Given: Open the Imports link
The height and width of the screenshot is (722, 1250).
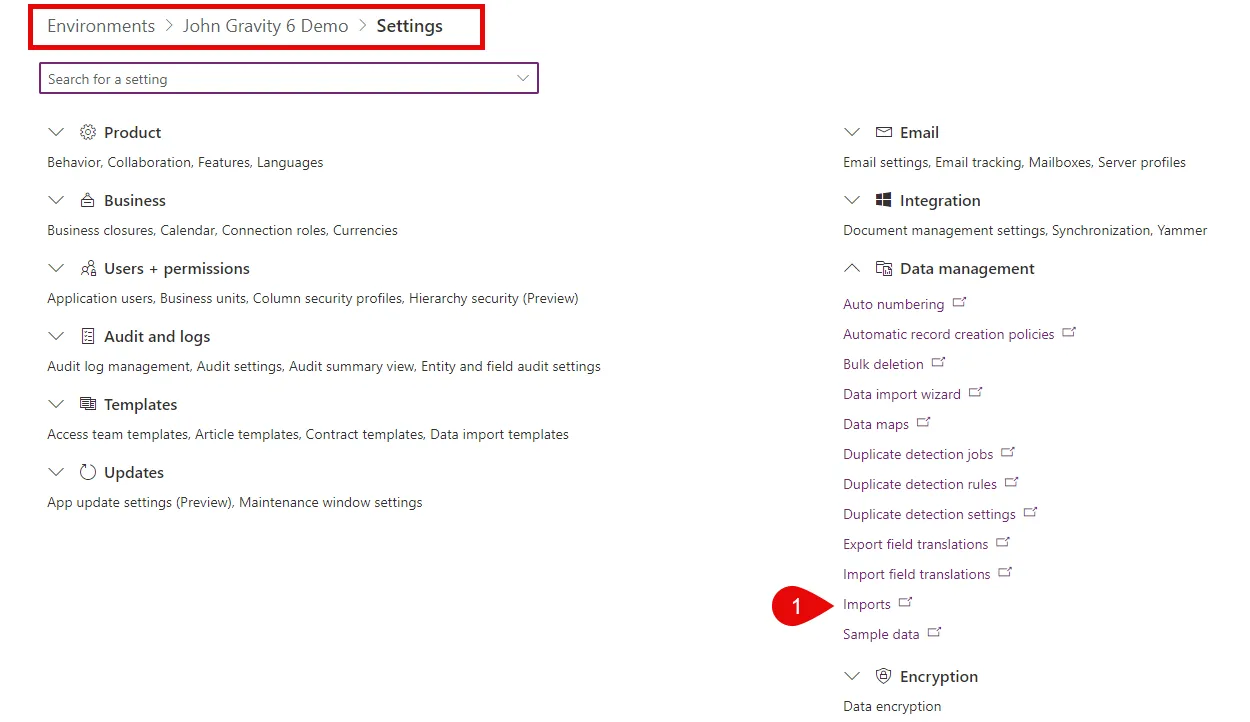Looking at the screenshot, I should pos(867,604).
